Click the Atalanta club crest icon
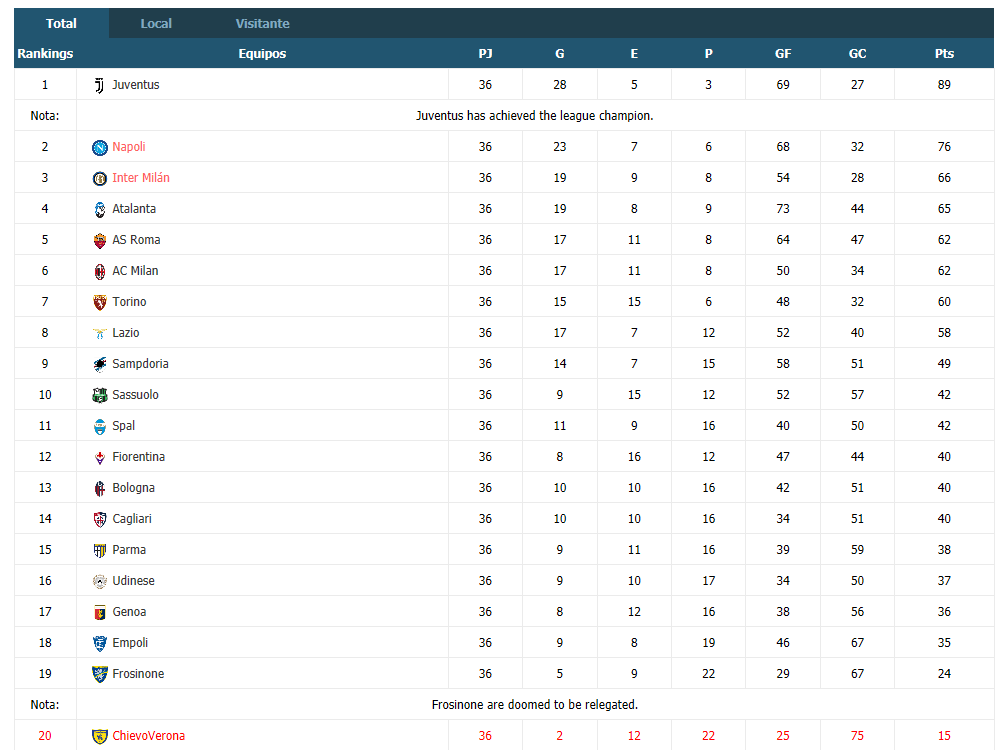The image size is (1007, 750). coord(100,209)
